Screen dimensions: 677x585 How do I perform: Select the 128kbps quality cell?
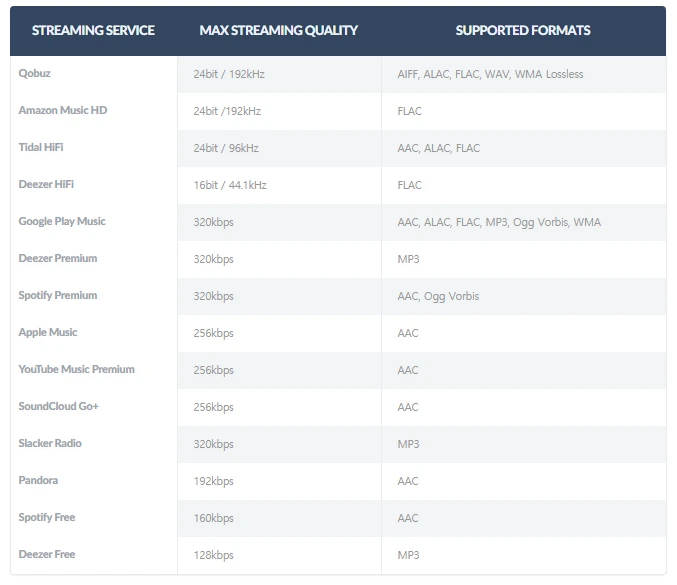coord(213,555)
